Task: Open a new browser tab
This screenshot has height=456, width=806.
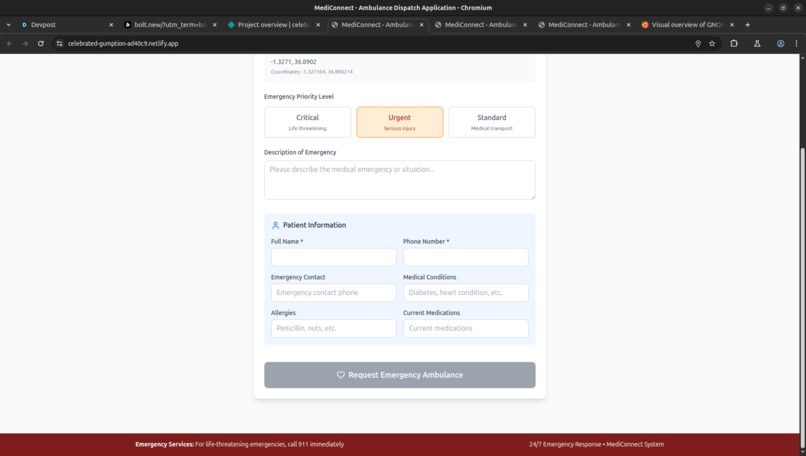Action: pos(747,25)
